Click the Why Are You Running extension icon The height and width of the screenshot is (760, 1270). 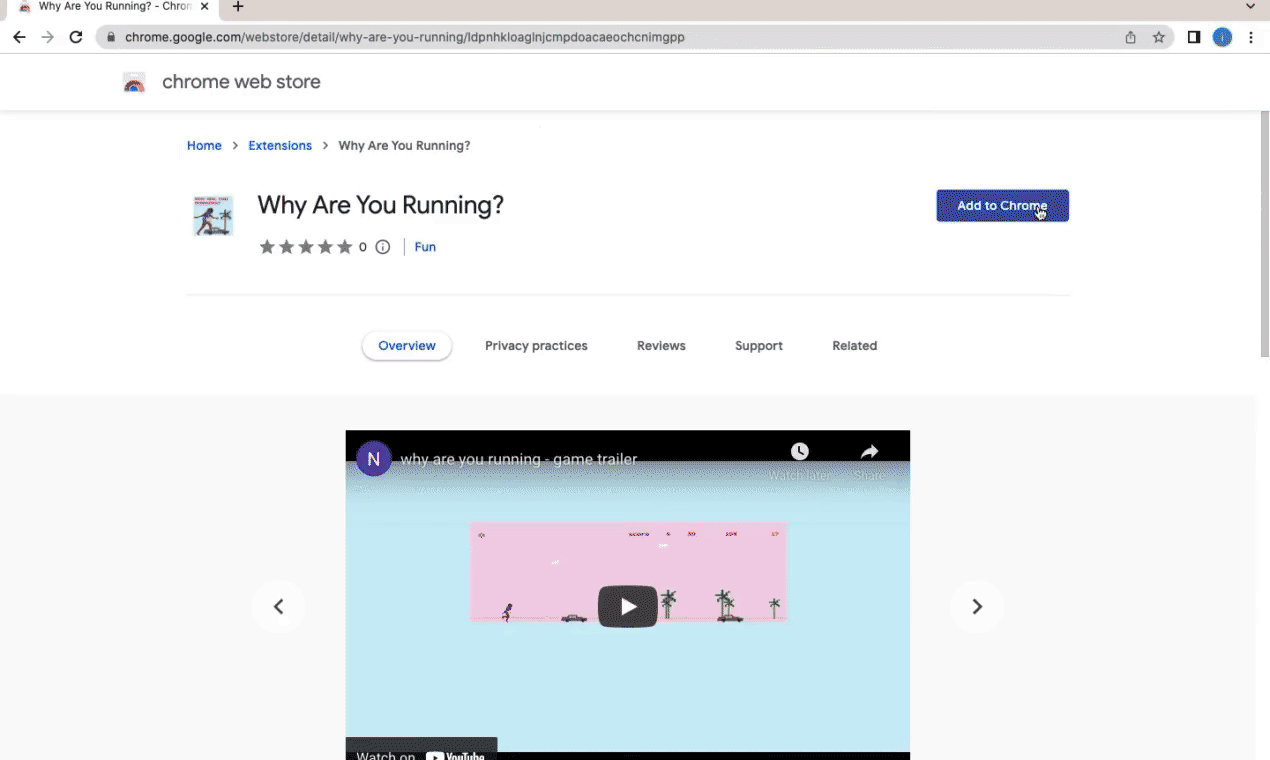(213, 215)
